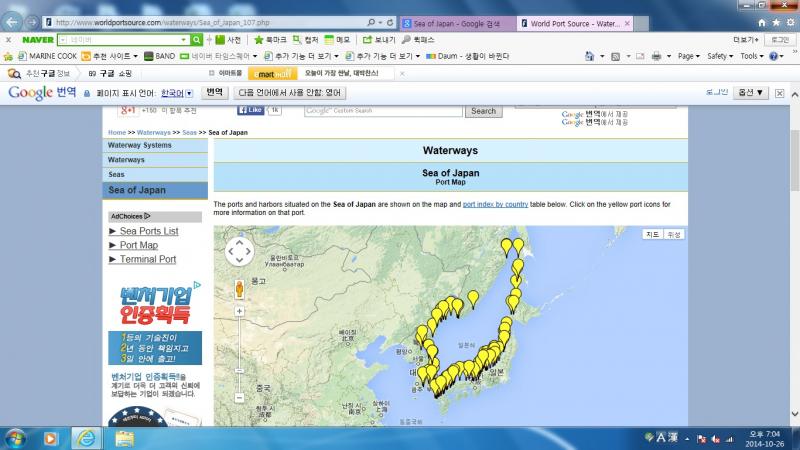Zoom in with the map plus button
The width and height of the screenshot is (800, 450).
(240, 311)
